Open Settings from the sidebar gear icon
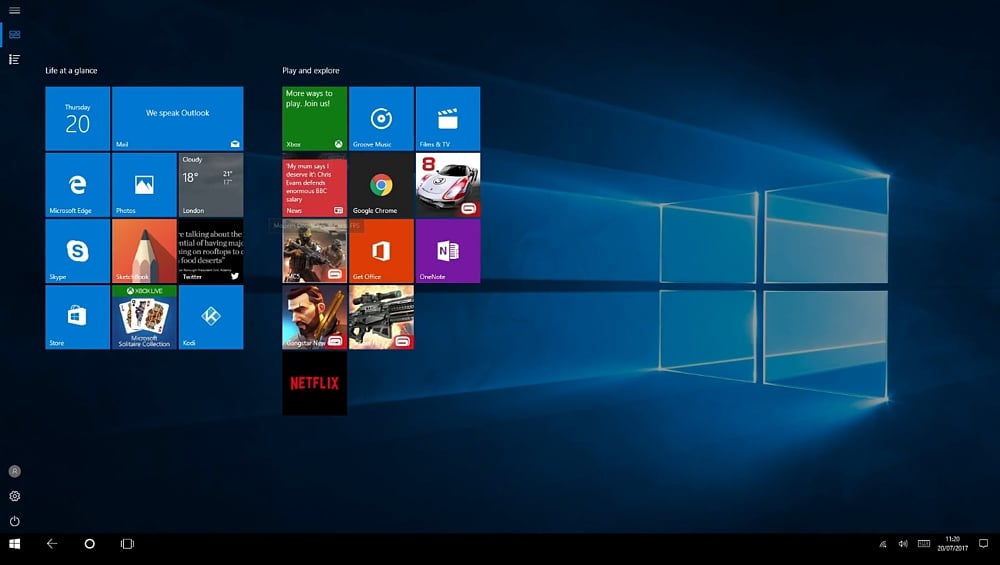Image resolution: width=1000 pixels, height=565 pixels. [14, 496]
